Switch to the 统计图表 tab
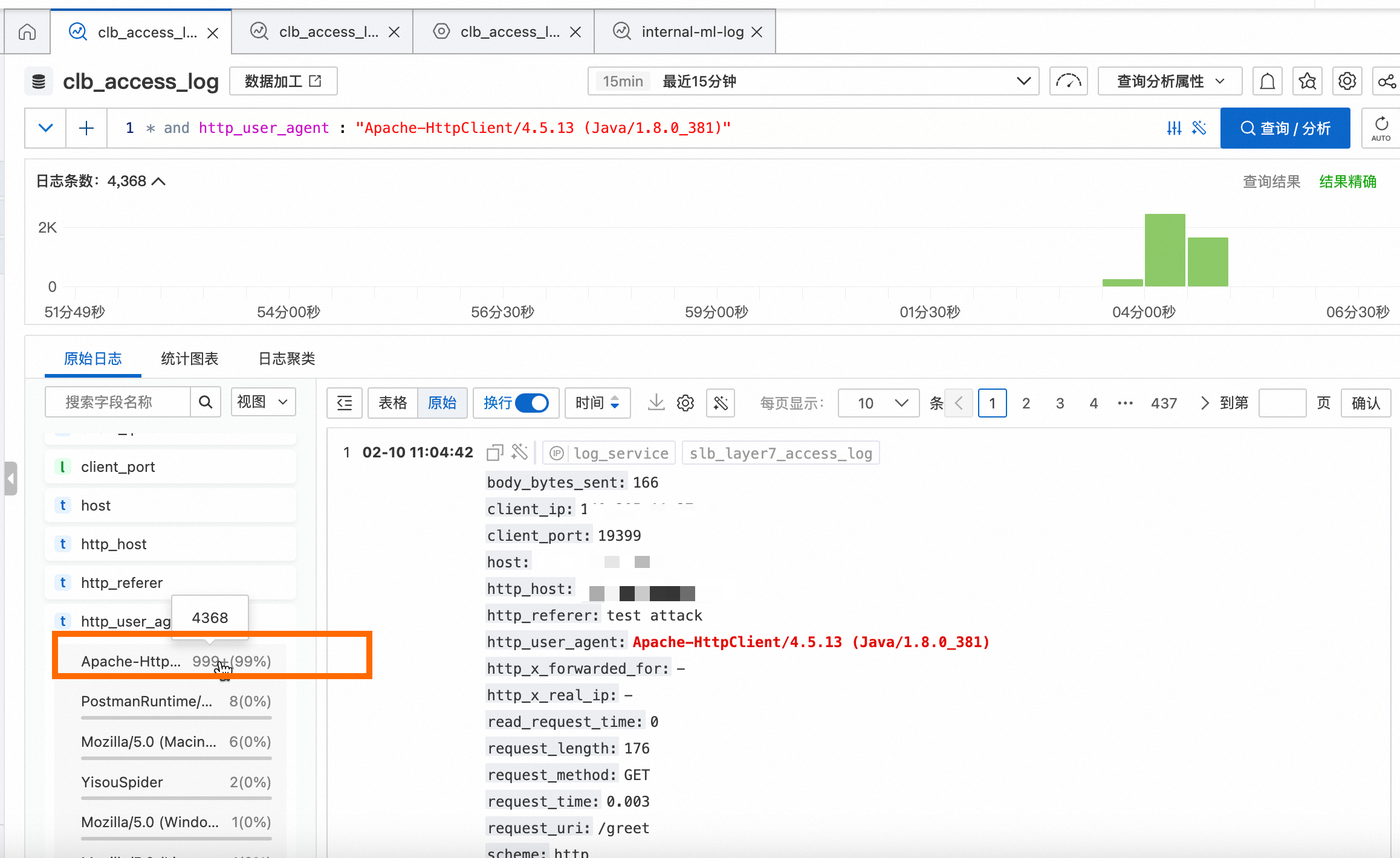Viewport: 1400px width, 858px height. pyautogui.click(x=189, y=358)
